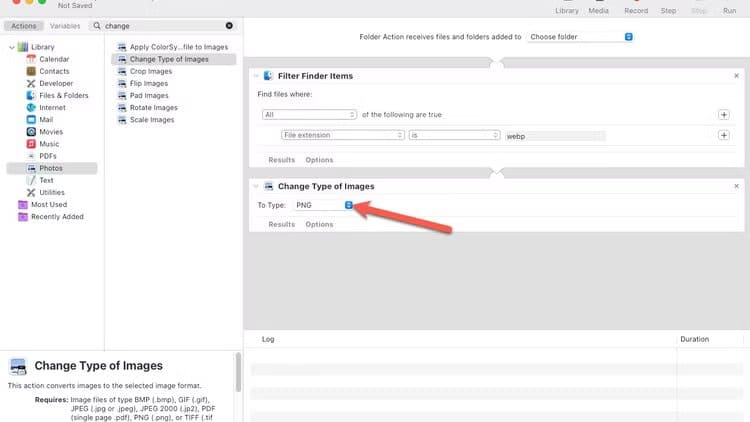Open Results of Change Type of Images
This screenshot has height=422, width=750.
click(x=282, y=224)
